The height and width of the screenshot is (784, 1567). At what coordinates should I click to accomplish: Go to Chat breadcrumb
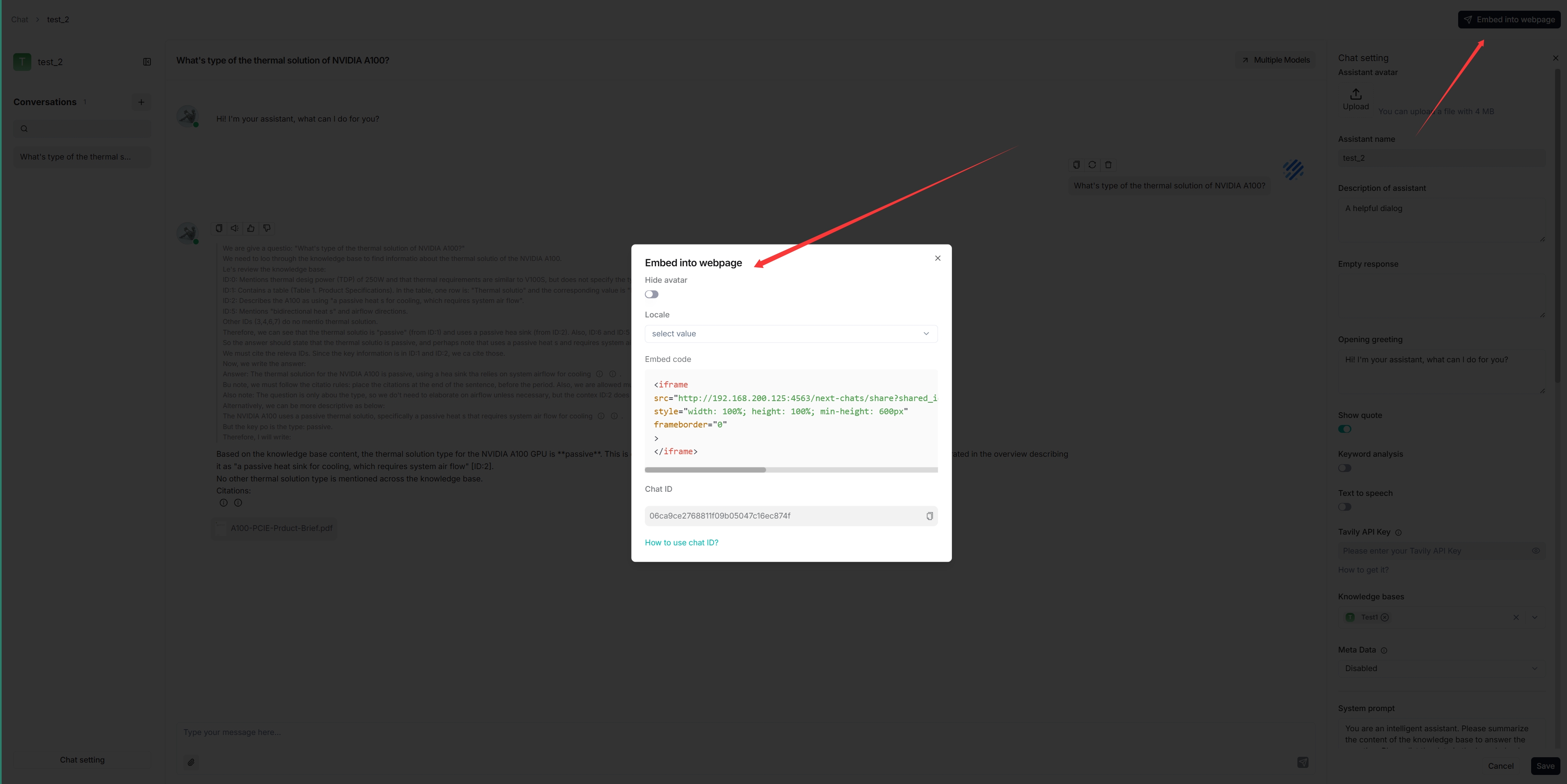click(x=19, y=19)
